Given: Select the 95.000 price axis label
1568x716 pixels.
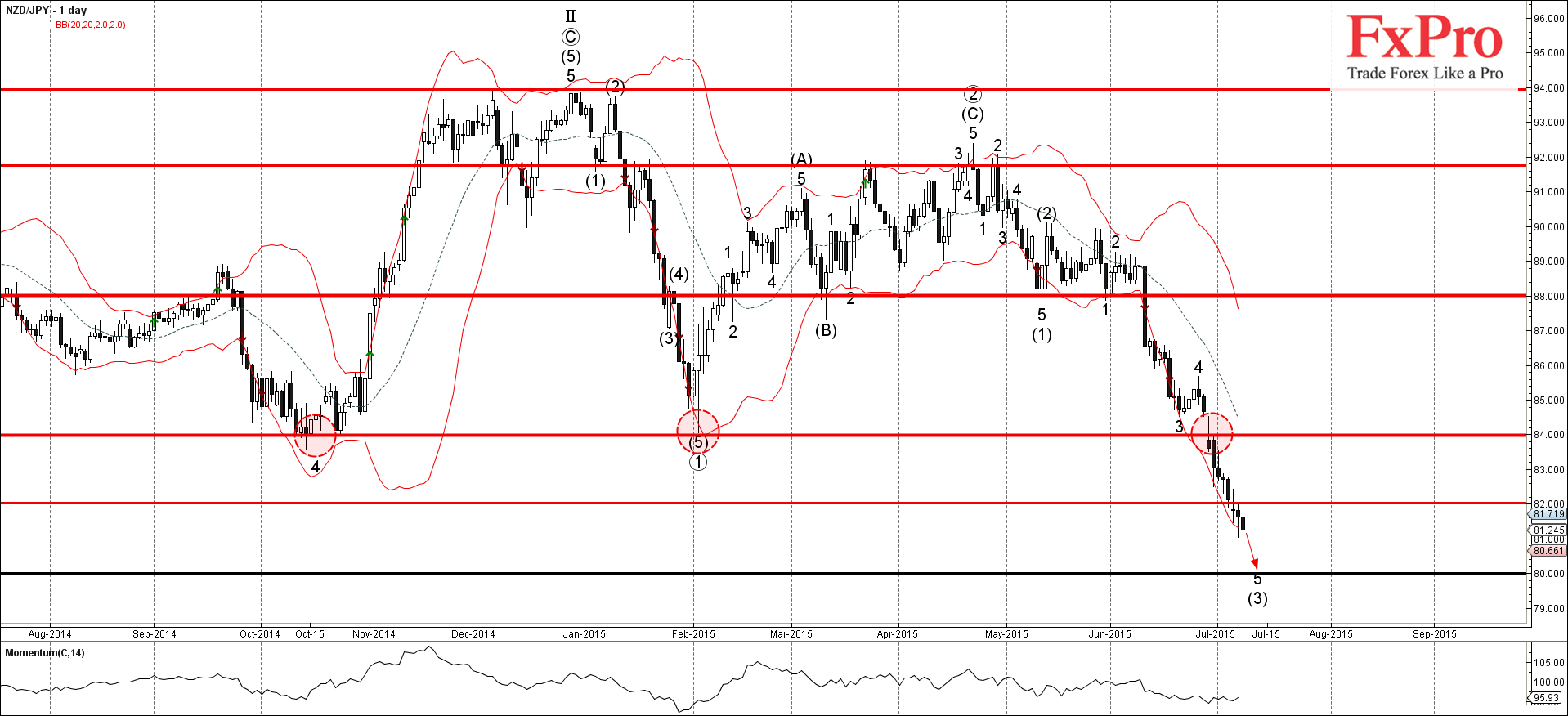Looking at the screenshot, I should click(x=1549, y=53).
